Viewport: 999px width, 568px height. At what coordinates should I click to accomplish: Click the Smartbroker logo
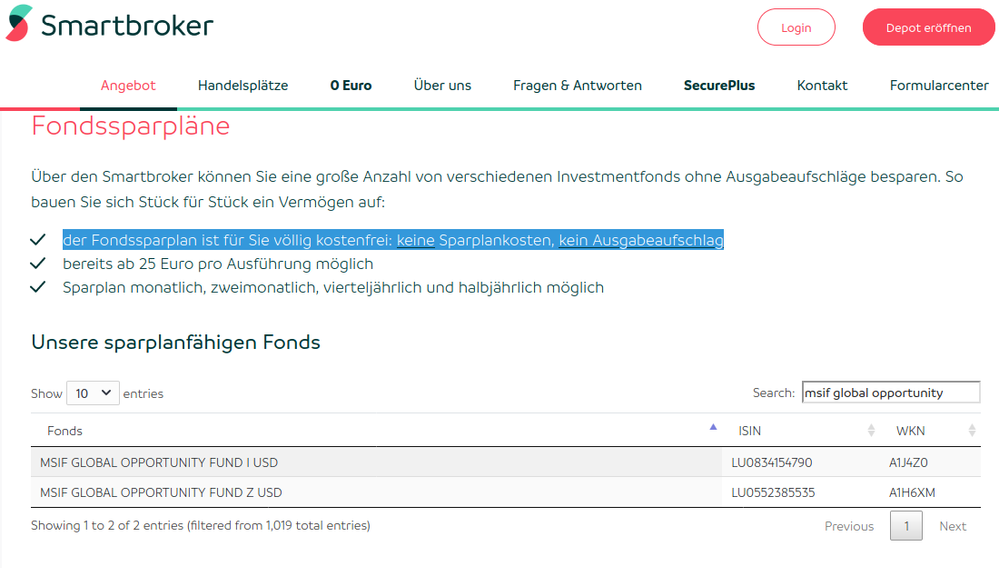pyautogui.click(x=110, y=24)
